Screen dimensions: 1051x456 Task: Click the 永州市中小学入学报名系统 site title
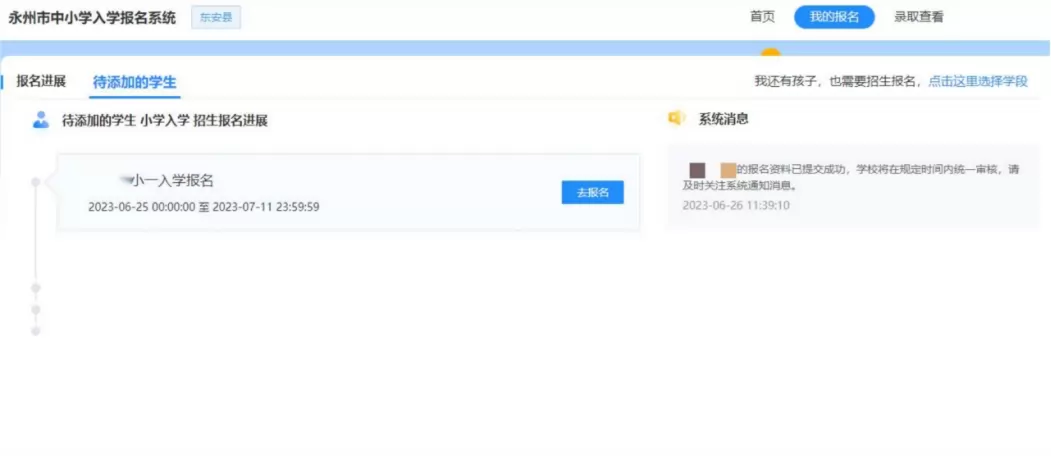pyautogui.click(x=92, y=18)
